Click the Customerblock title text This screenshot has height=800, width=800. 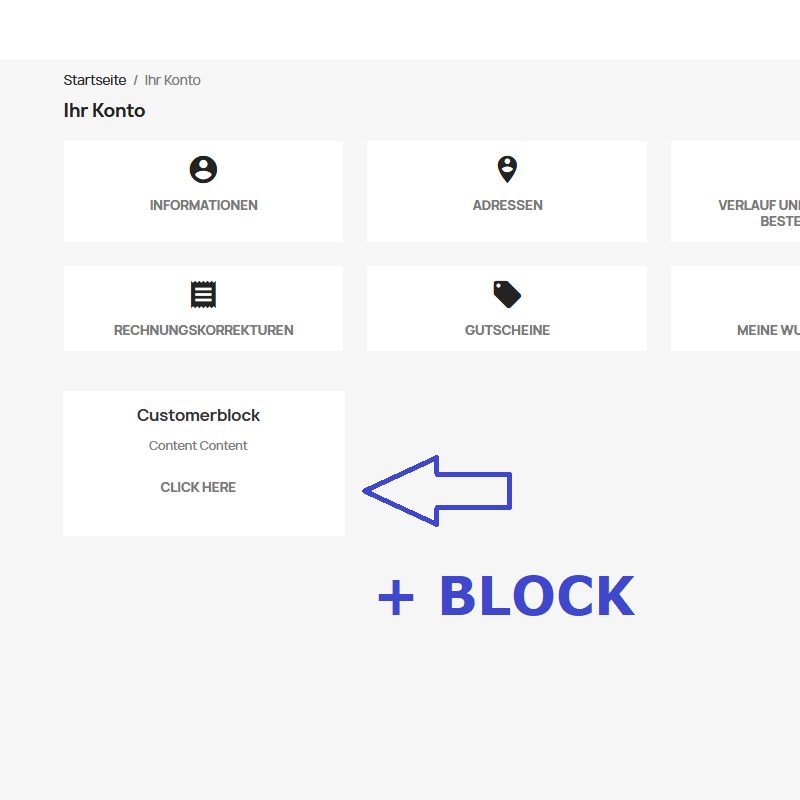pos(198,415)
